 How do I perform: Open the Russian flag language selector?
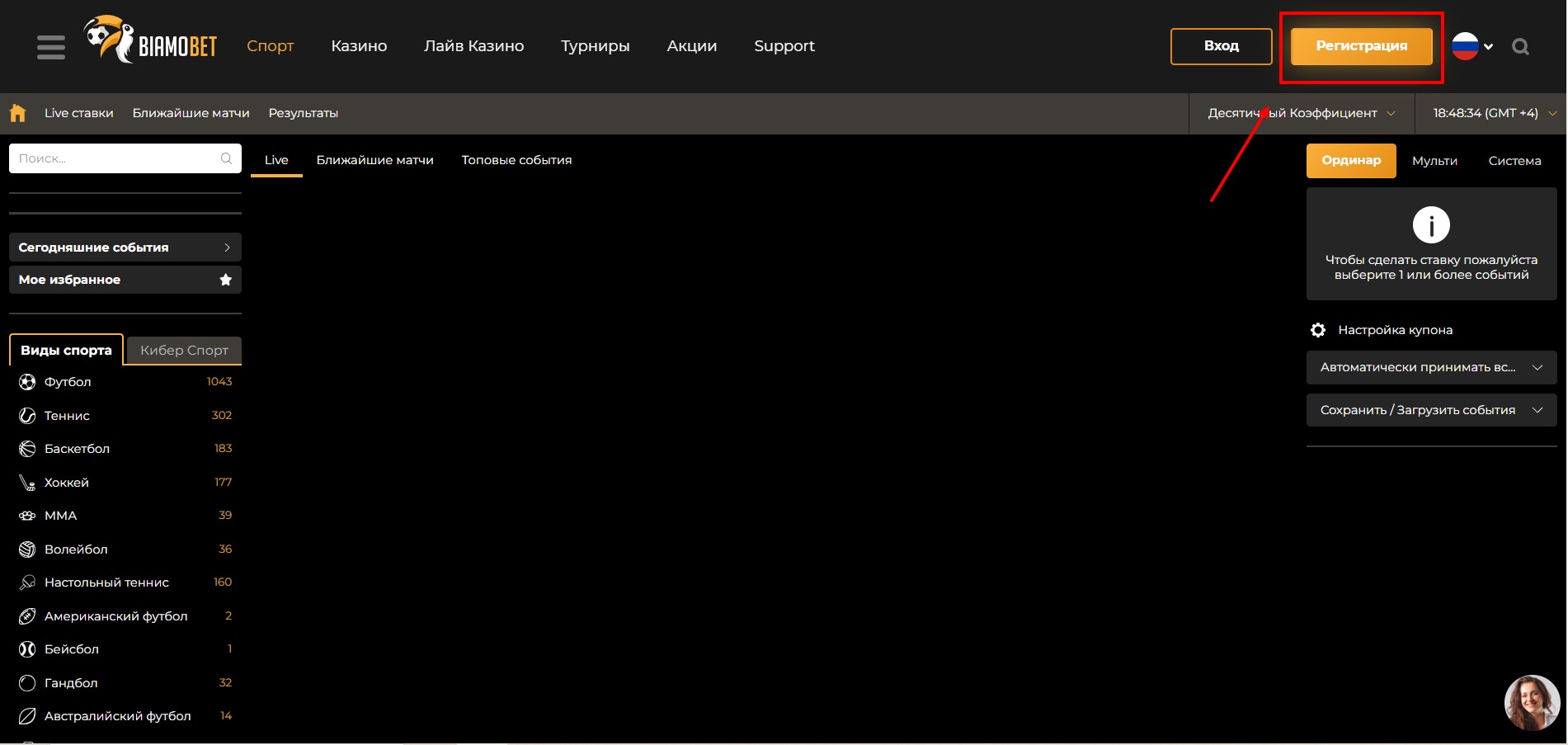(x=1472, y=46)
